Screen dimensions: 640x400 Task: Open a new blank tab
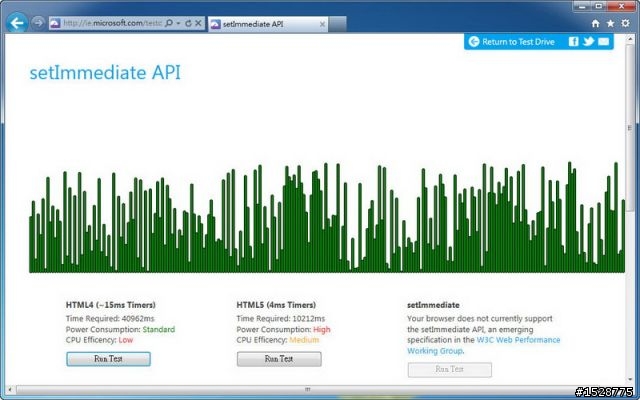pyautogui.click(x=338, y=24)
